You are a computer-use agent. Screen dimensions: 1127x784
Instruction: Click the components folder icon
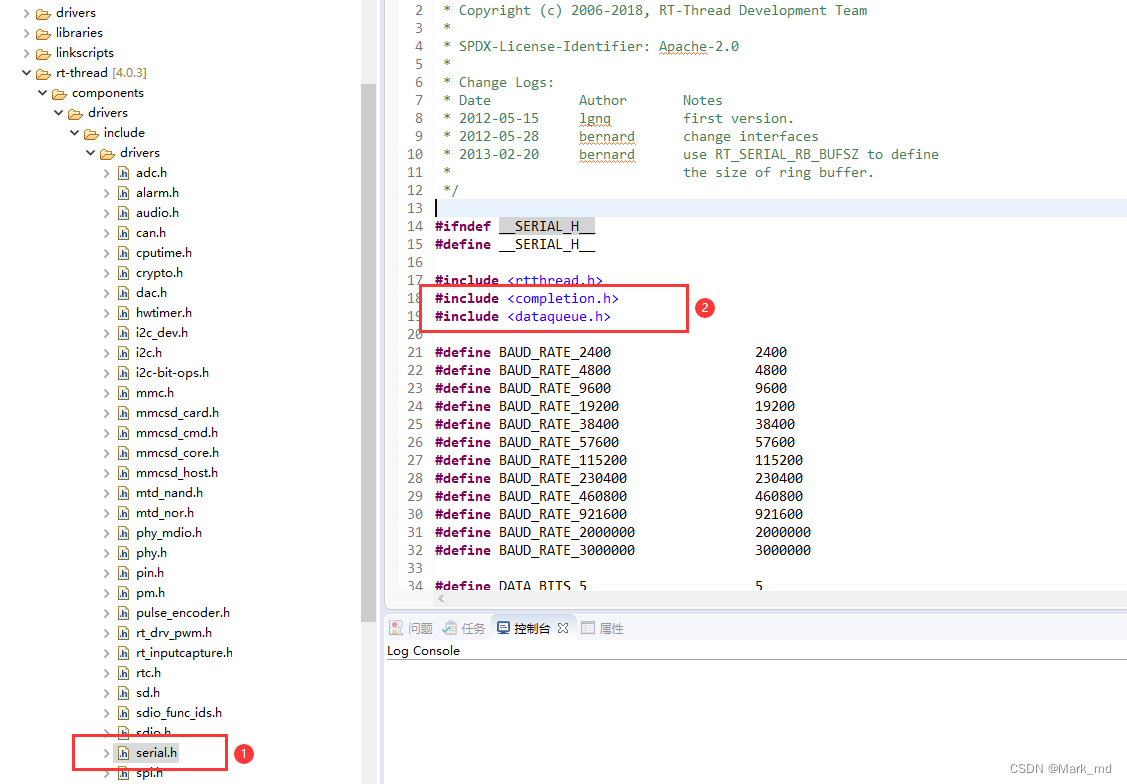[59, 93]
